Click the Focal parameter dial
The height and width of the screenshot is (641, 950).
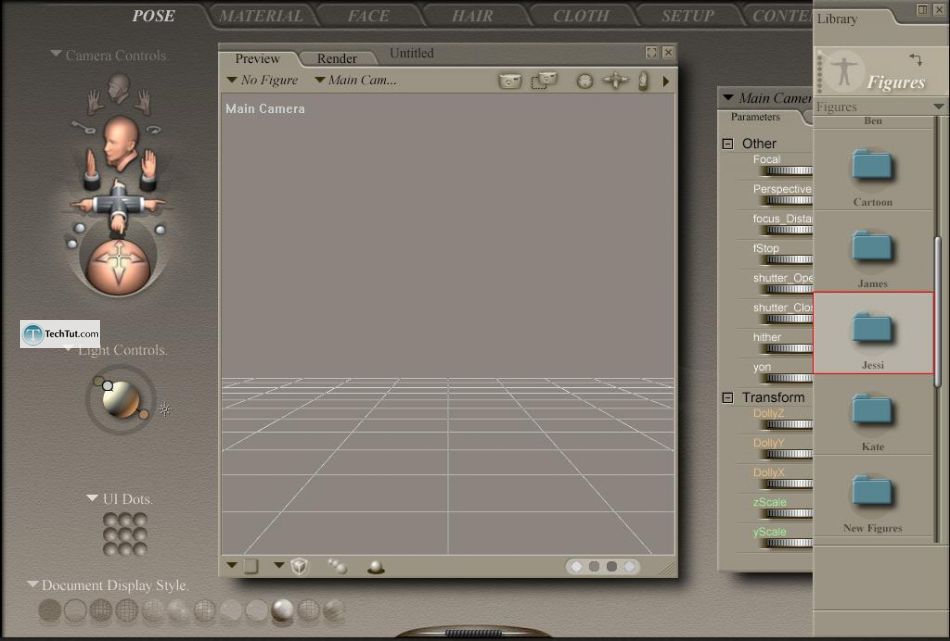pos(788,171)
